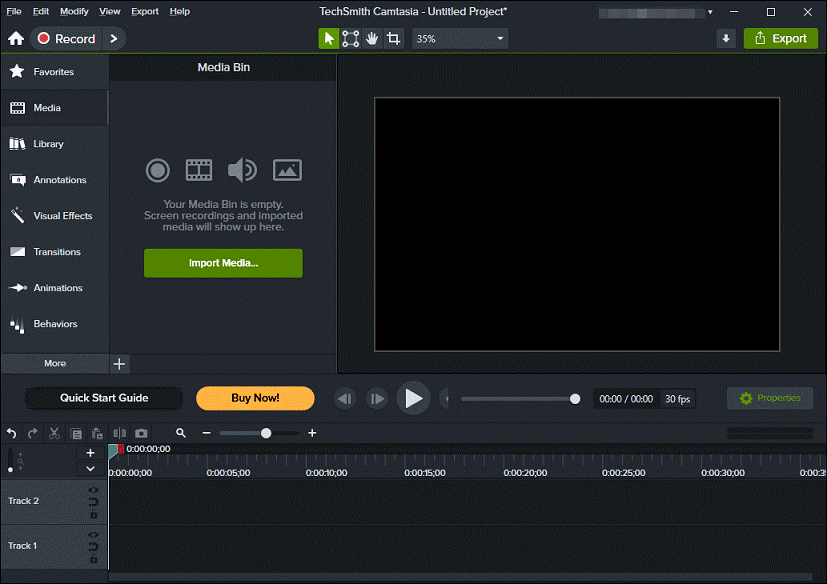Expand the More tools list

click(55, 363)
